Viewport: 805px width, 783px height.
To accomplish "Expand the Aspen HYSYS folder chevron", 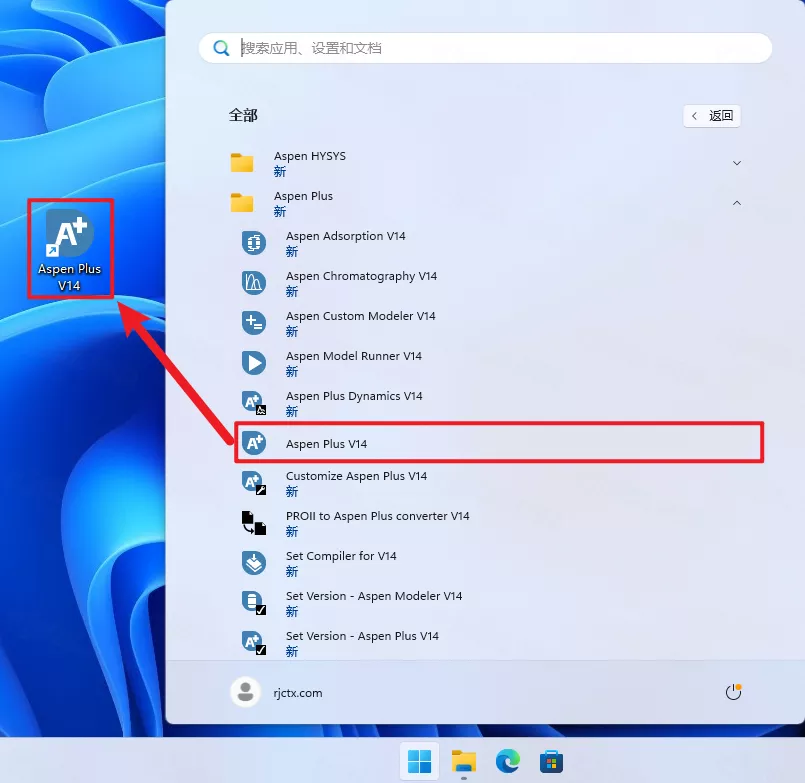I will (737, 163).
